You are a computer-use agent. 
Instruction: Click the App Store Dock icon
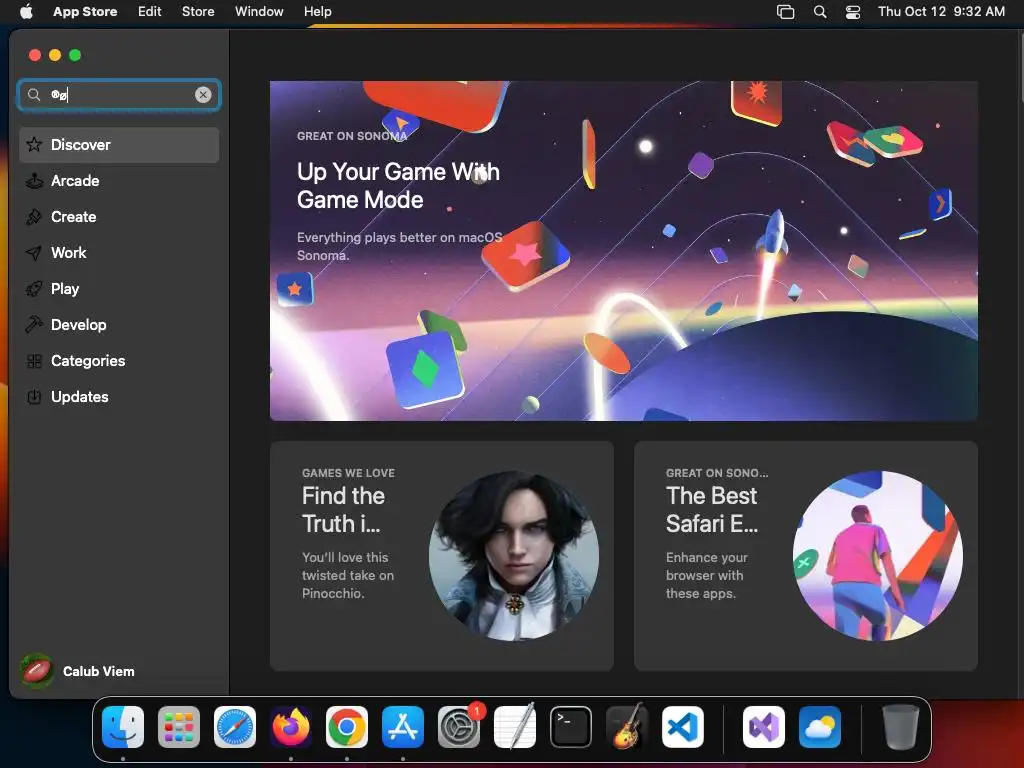click(403, 727)
